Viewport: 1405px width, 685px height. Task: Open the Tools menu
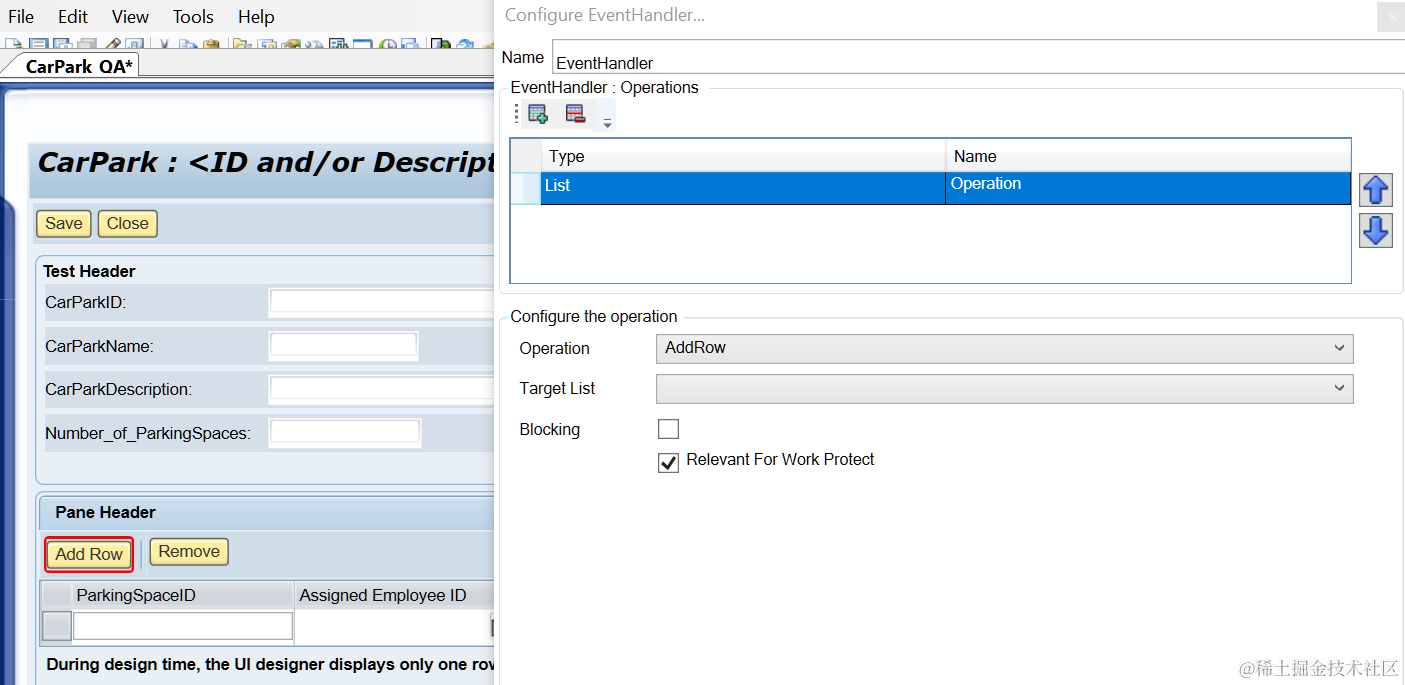tap(193, 17)
